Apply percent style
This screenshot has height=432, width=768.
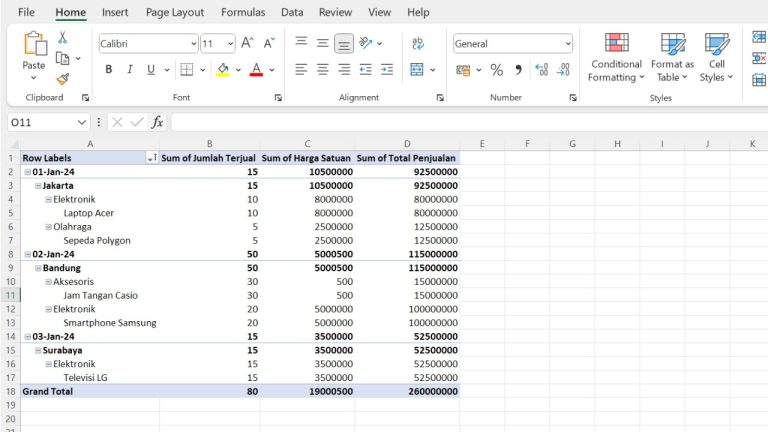coord(497,70)
